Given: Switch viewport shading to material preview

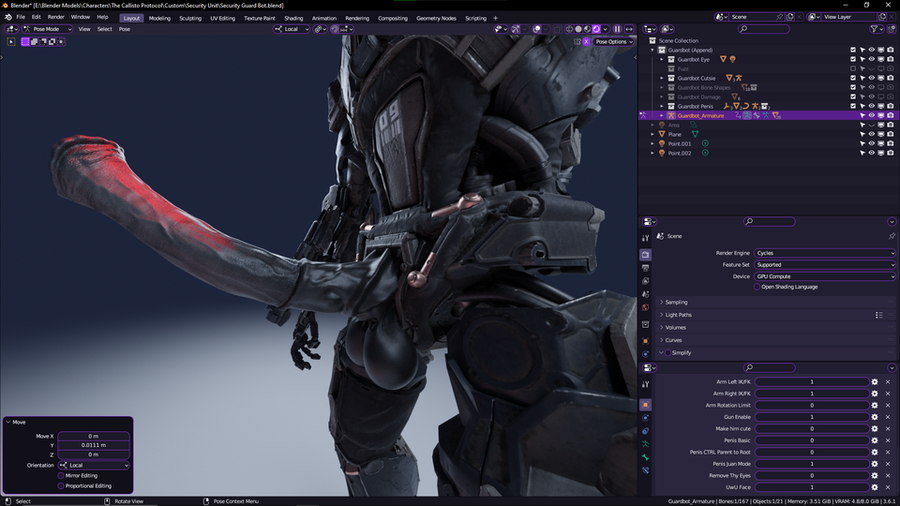Looking at the screenshot, I should [587, 29].
